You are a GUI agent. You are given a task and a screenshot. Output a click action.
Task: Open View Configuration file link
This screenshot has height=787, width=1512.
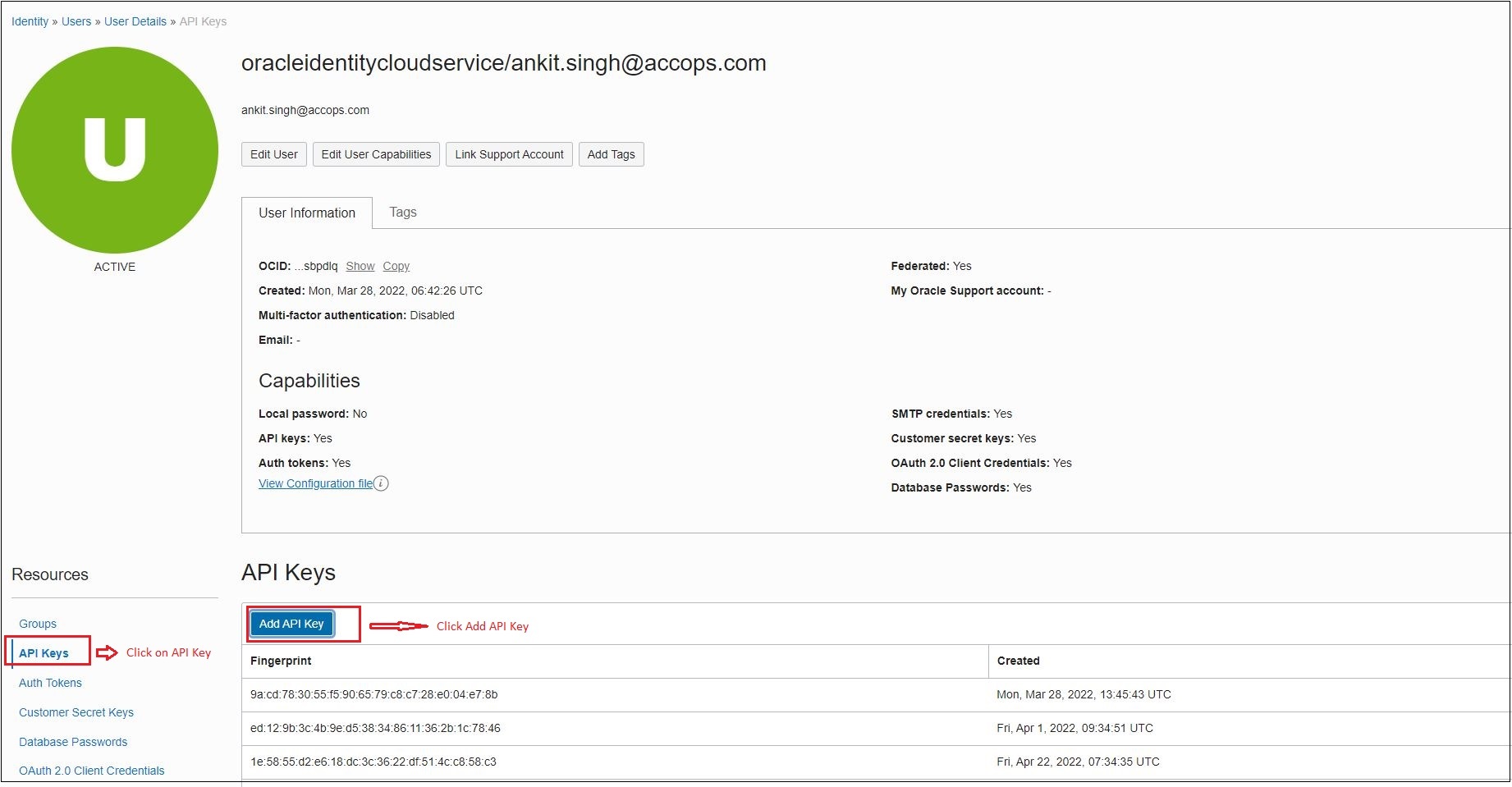(x=315, y=483)
